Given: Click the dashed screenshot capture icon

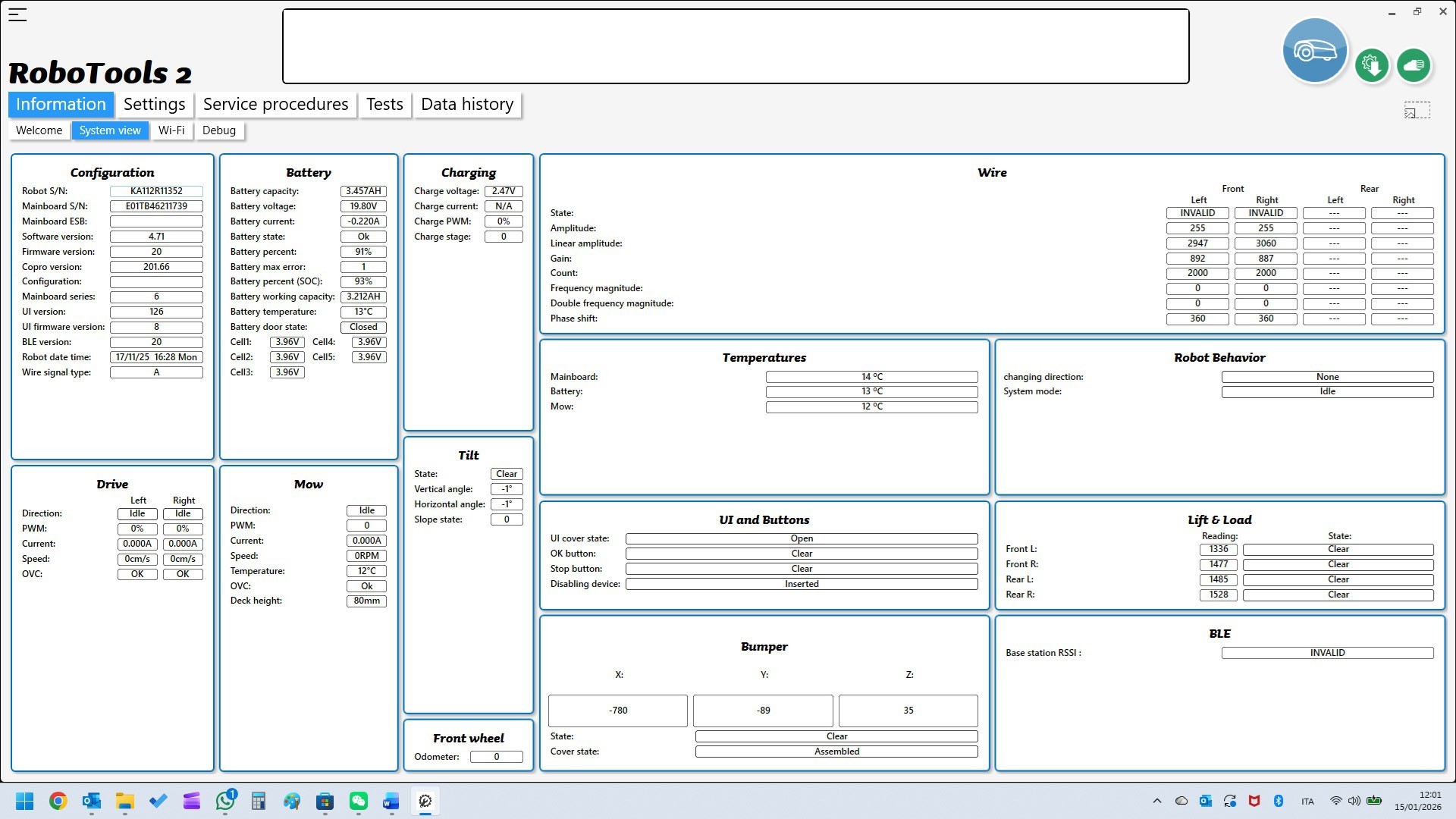Looking at the screenshot, I should pyautogui.click(x=1417, y=110).
